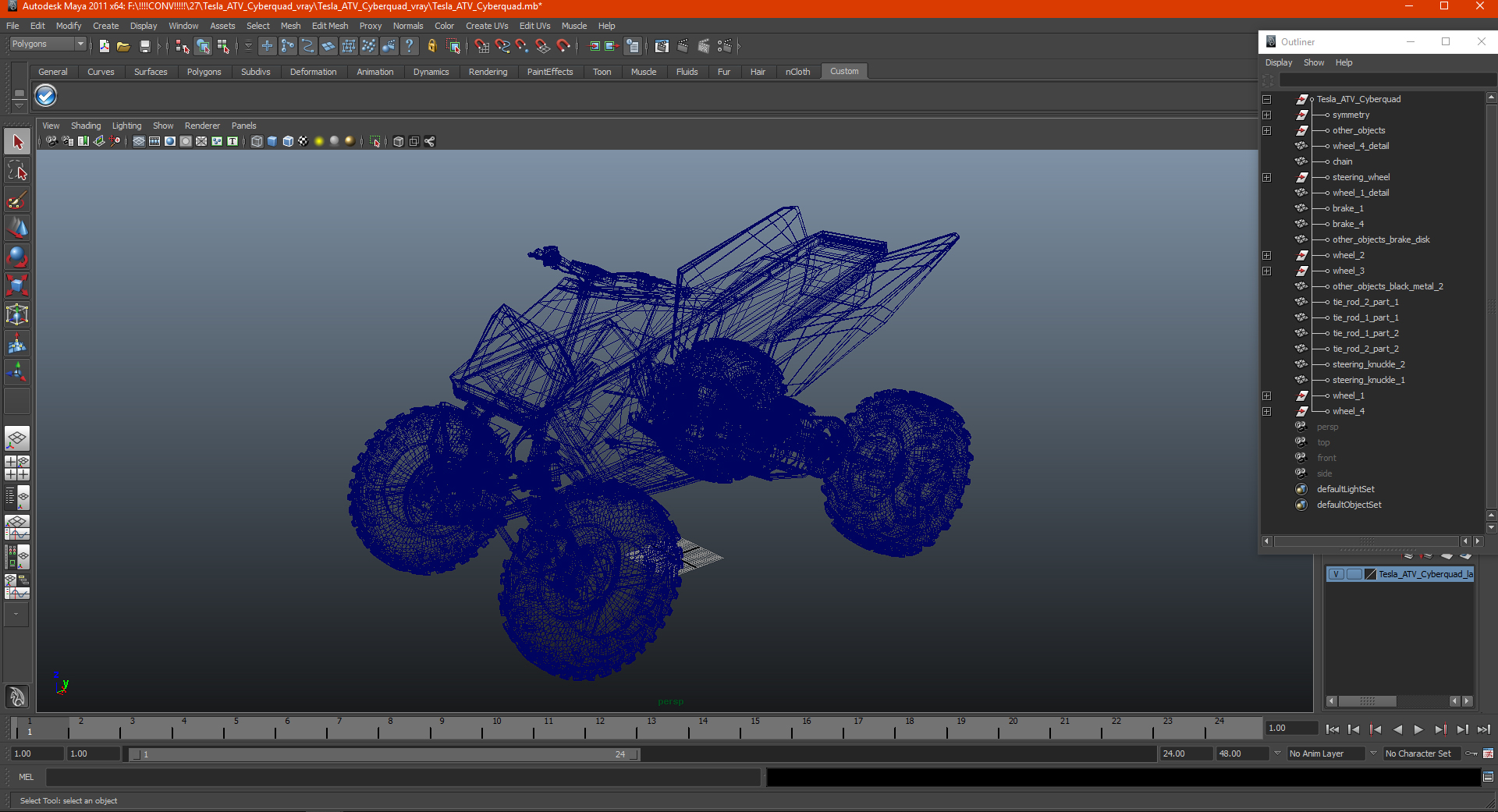The image size is (1498, 812).
Task: Open the Render Settings icon
Action: pos(725,47)
